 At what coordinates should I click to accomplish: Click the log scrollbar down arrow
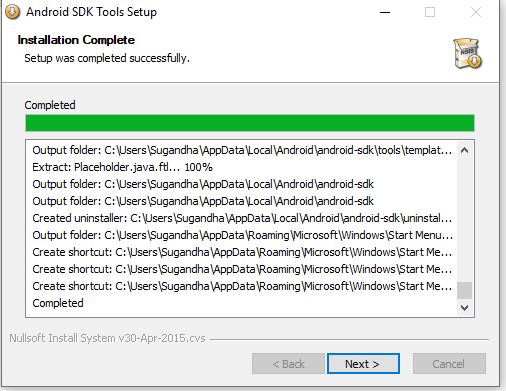(x=464, y=307)
